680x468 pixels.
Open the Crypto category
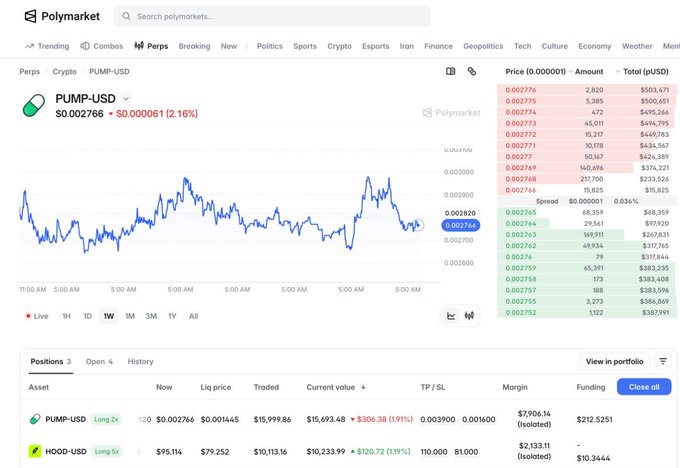coord(339,46)
